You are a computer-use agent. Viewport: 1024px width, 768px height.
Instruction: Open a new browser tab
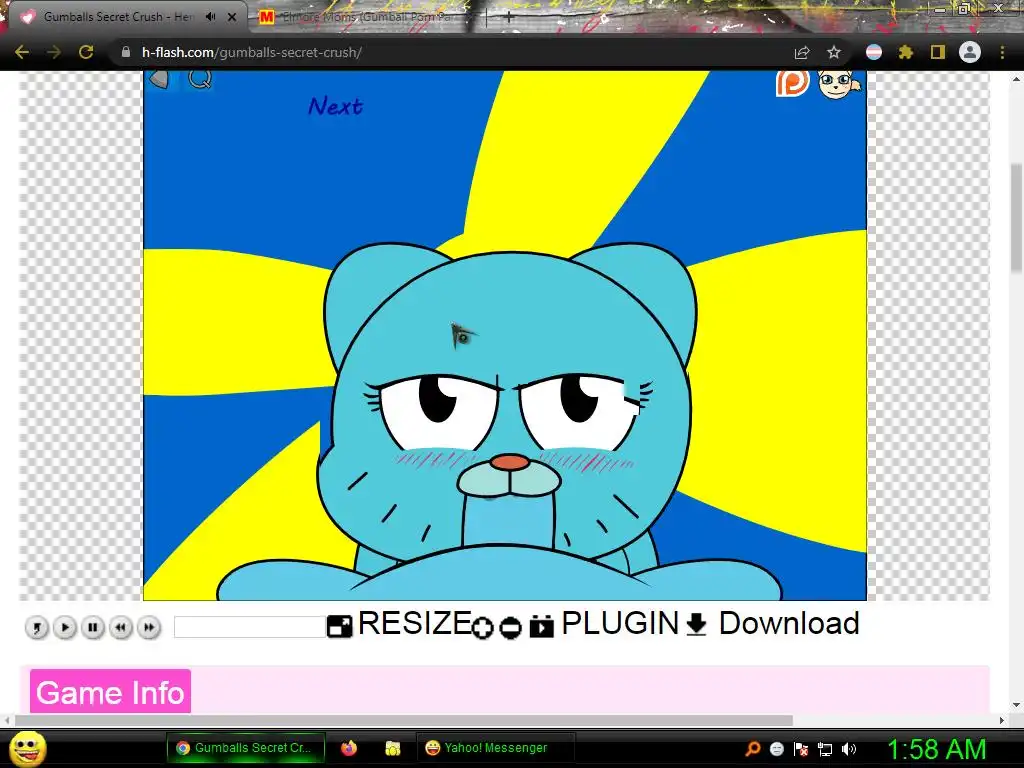tap(508, 18)
